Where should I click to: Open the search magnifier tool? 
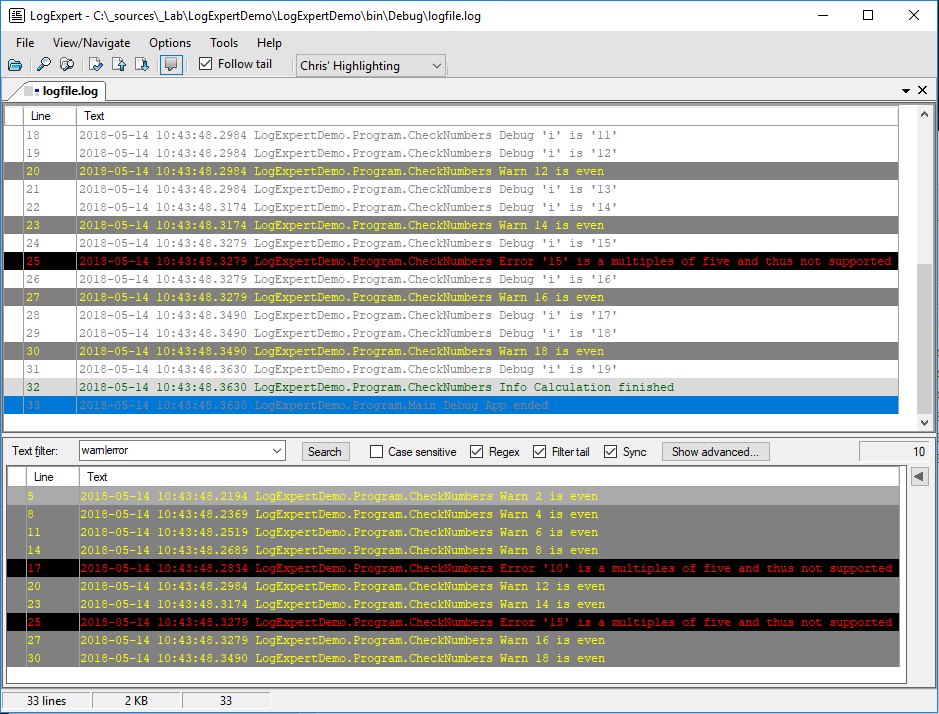(44, 65)
